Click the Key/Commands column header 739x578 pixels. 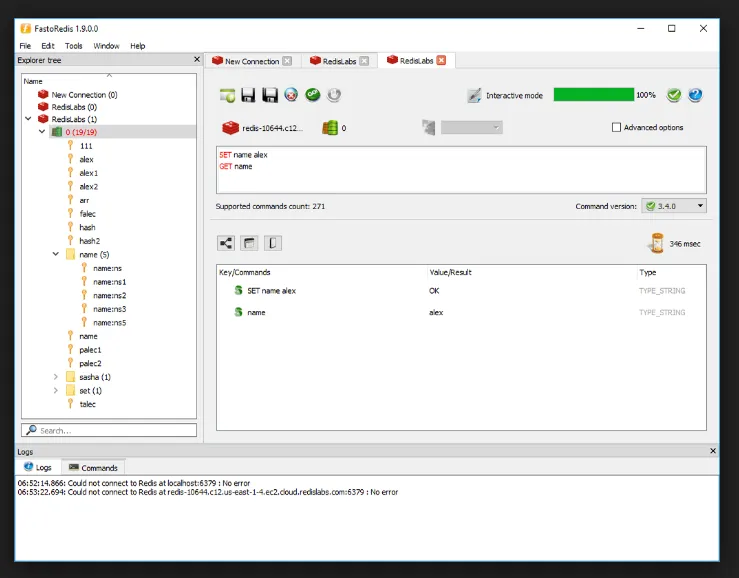(322, 272)
